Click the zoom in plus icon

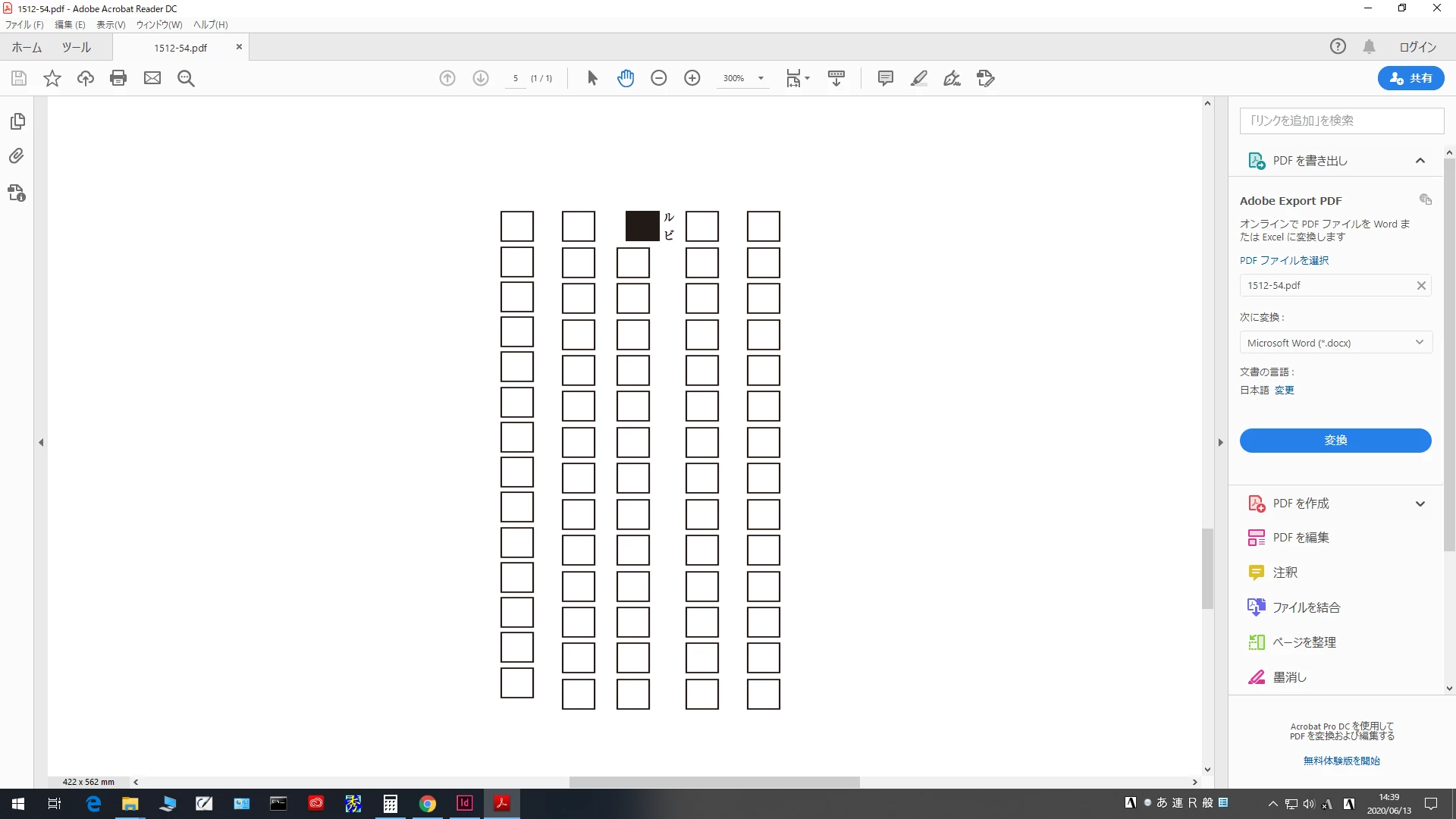pos(692,78)
